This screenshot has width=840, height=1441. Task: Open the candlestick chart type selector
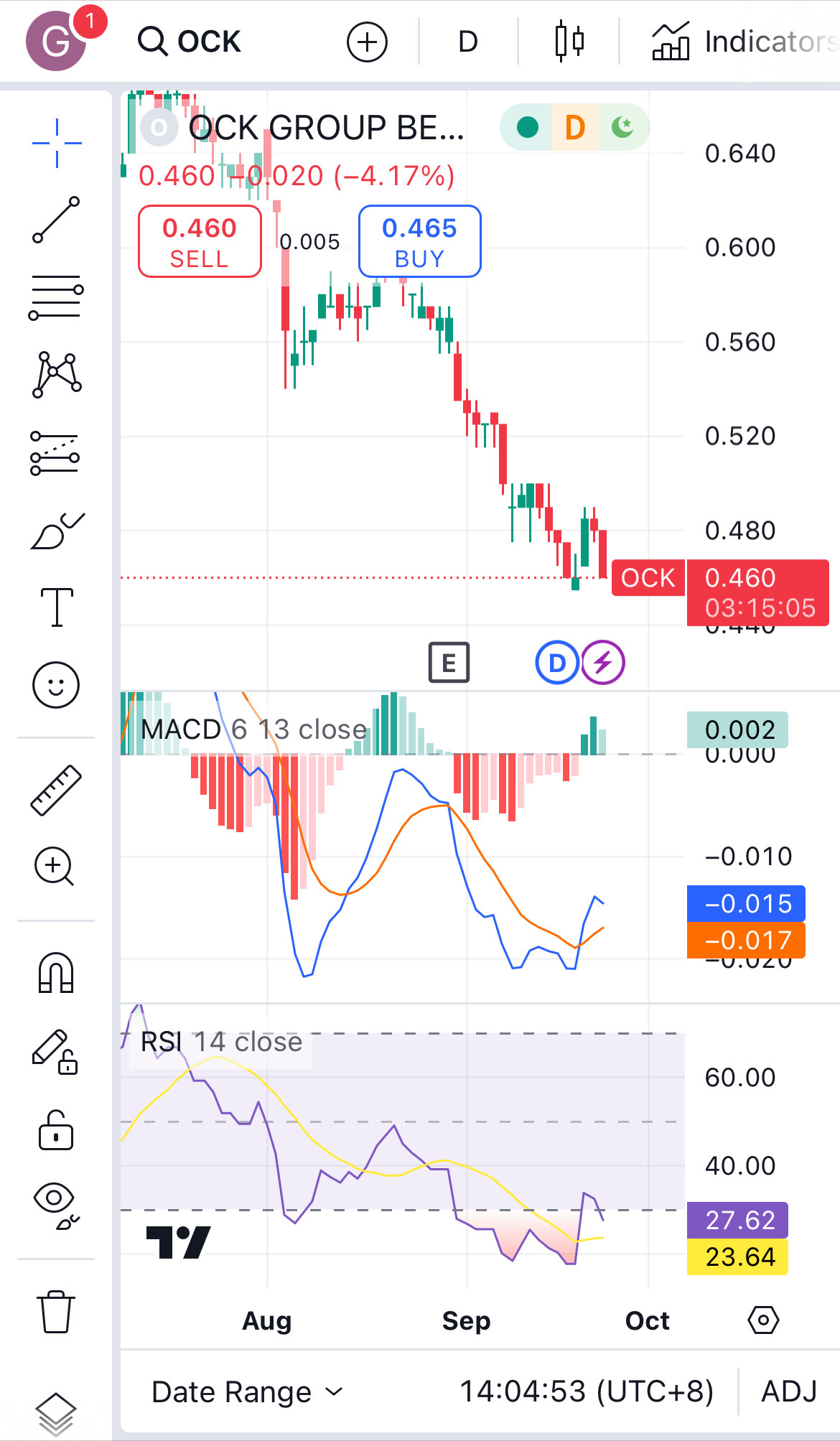coord(569,42)
